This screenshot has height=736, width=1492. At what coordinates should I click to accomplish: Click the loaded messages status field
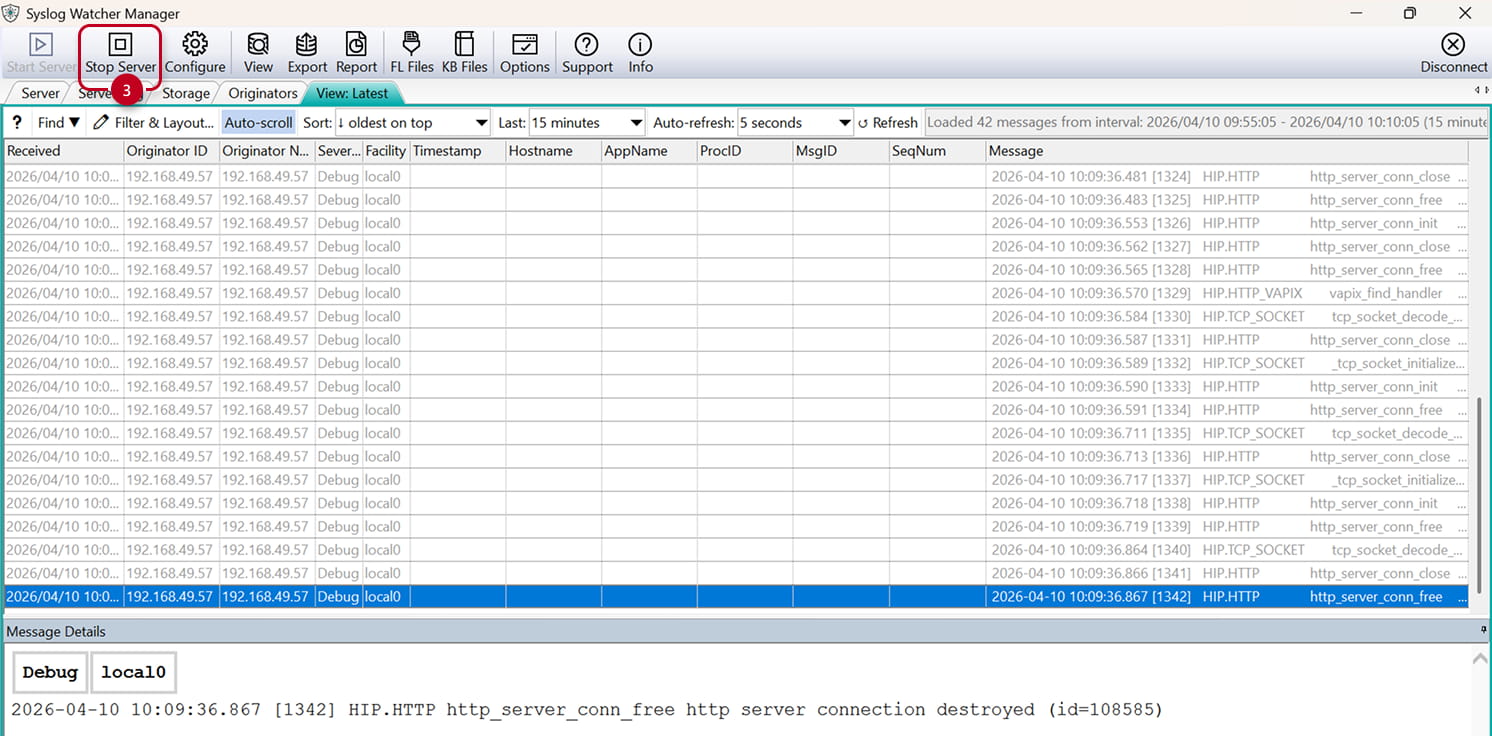point(1206,122)
